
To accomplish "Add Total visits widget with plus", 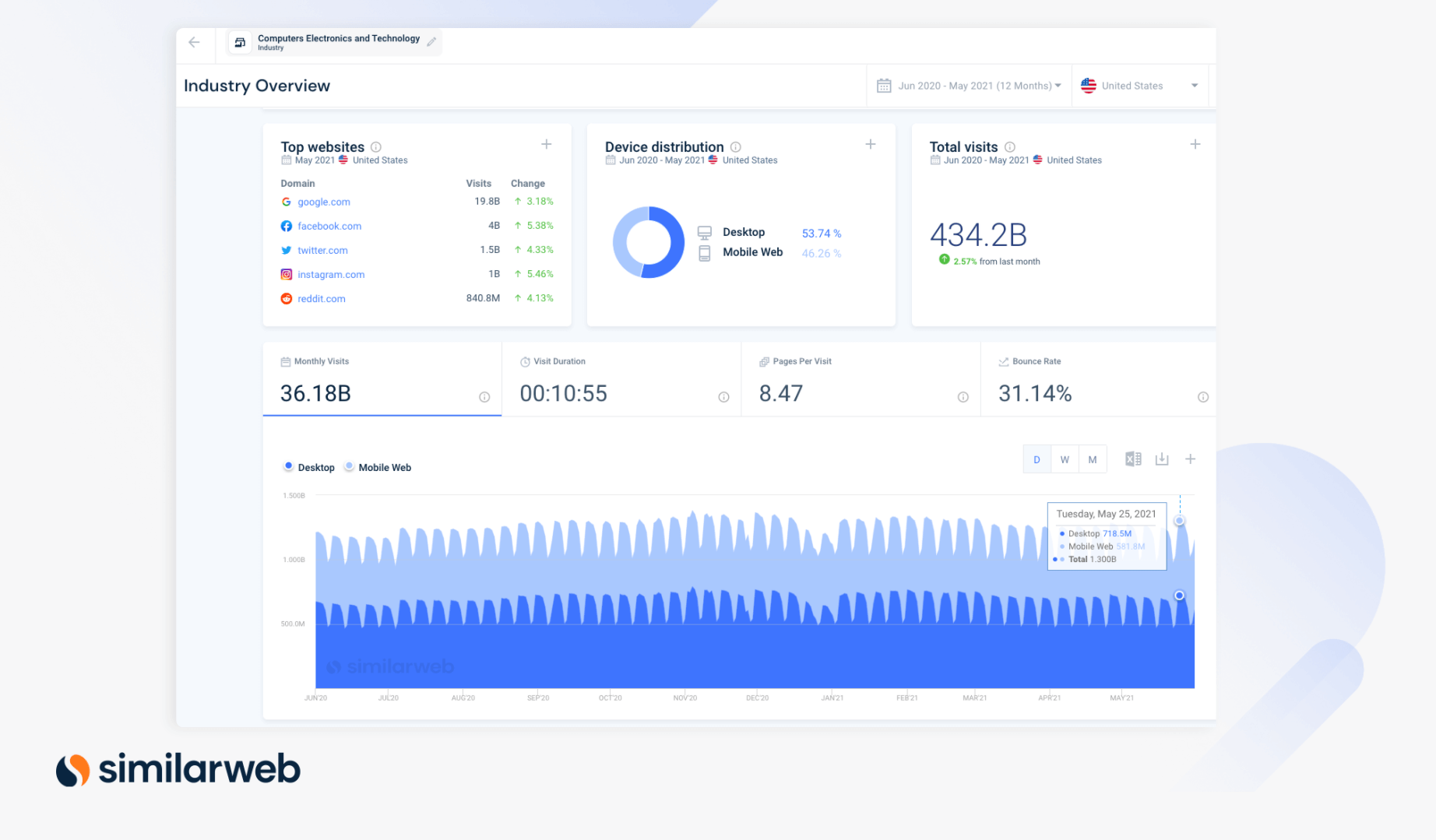I will click(x=1195, y=144).
